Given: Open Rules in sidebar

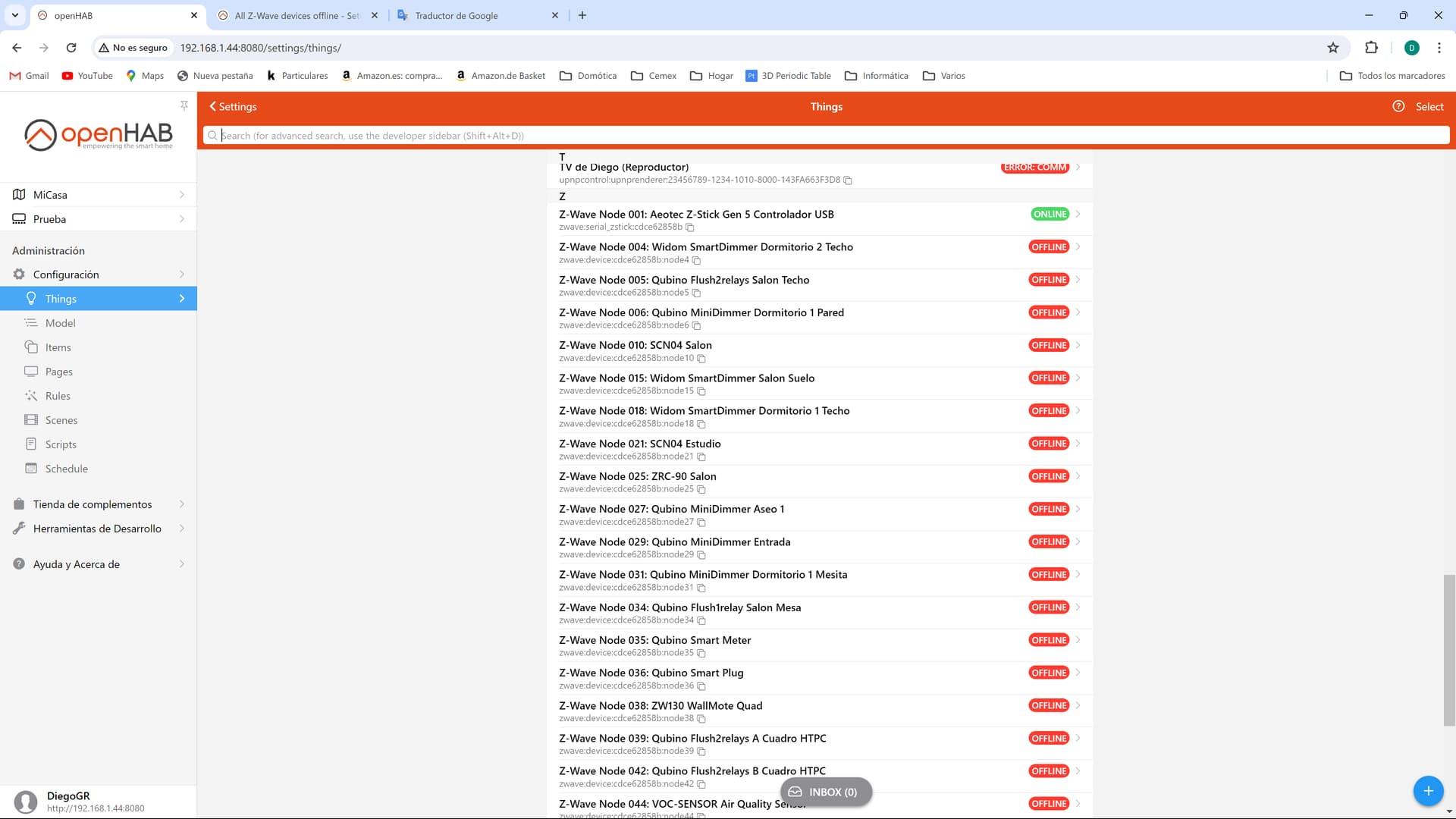Looking at the screenshot, I should point(99,396).
